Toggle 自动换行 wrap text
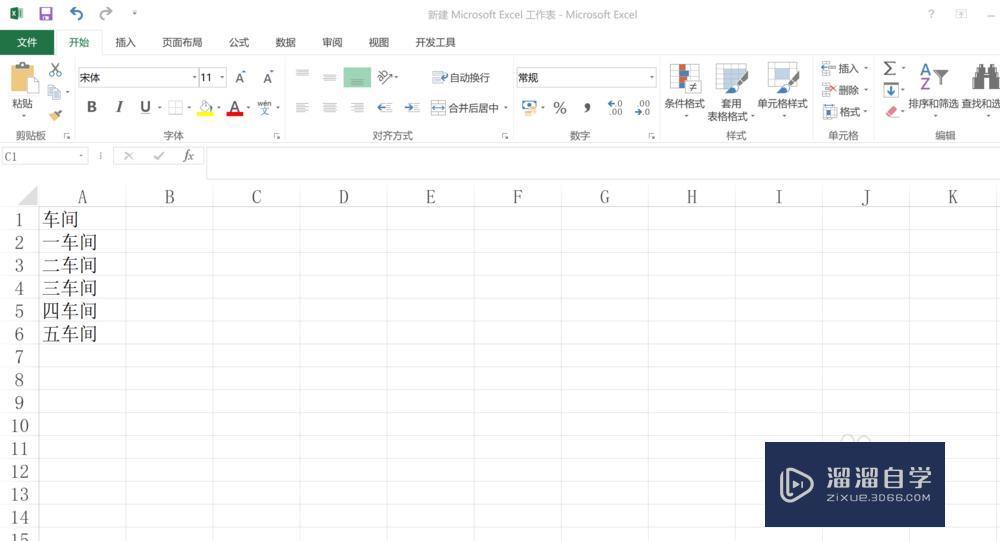Image resolution: width=1000 pixels, height=541 pixels. click(460, 77)
